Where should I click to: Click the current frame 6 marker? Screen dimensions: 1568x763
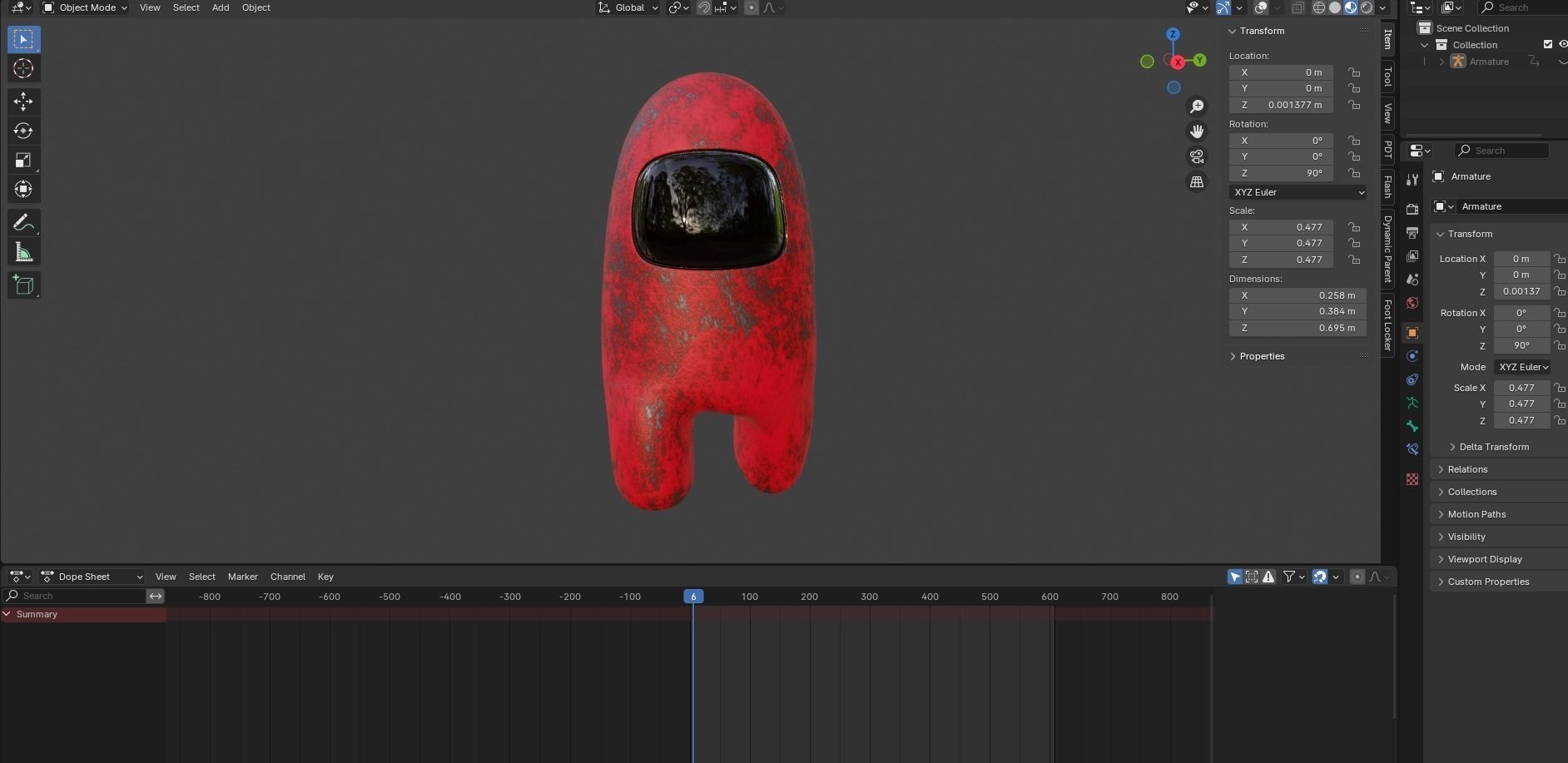(693, 597)
